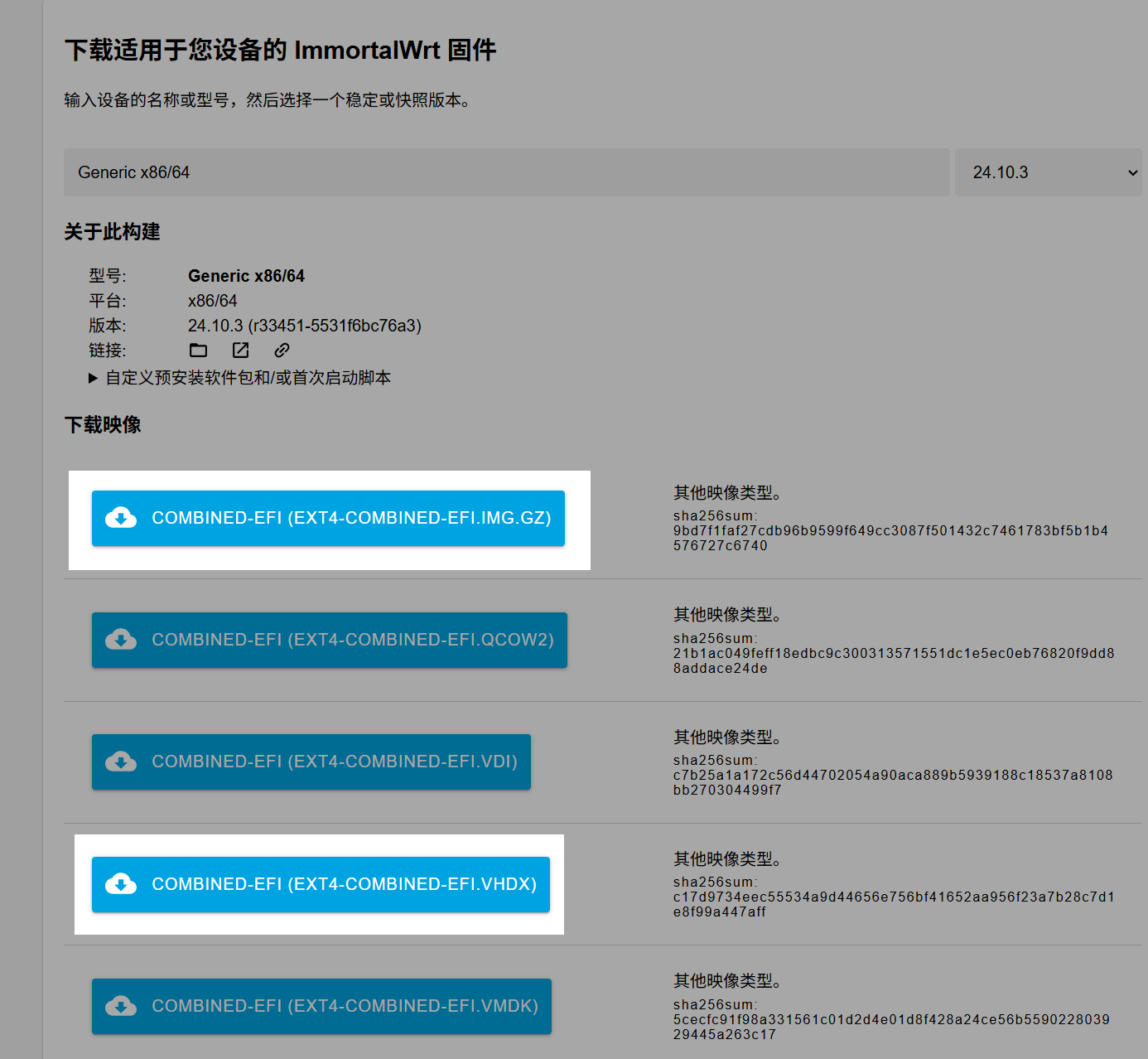The width and height of the screenshot is (1148, 1059).
Task: Click cloud download icon on QCOW2 button
Action: point(121,640)
